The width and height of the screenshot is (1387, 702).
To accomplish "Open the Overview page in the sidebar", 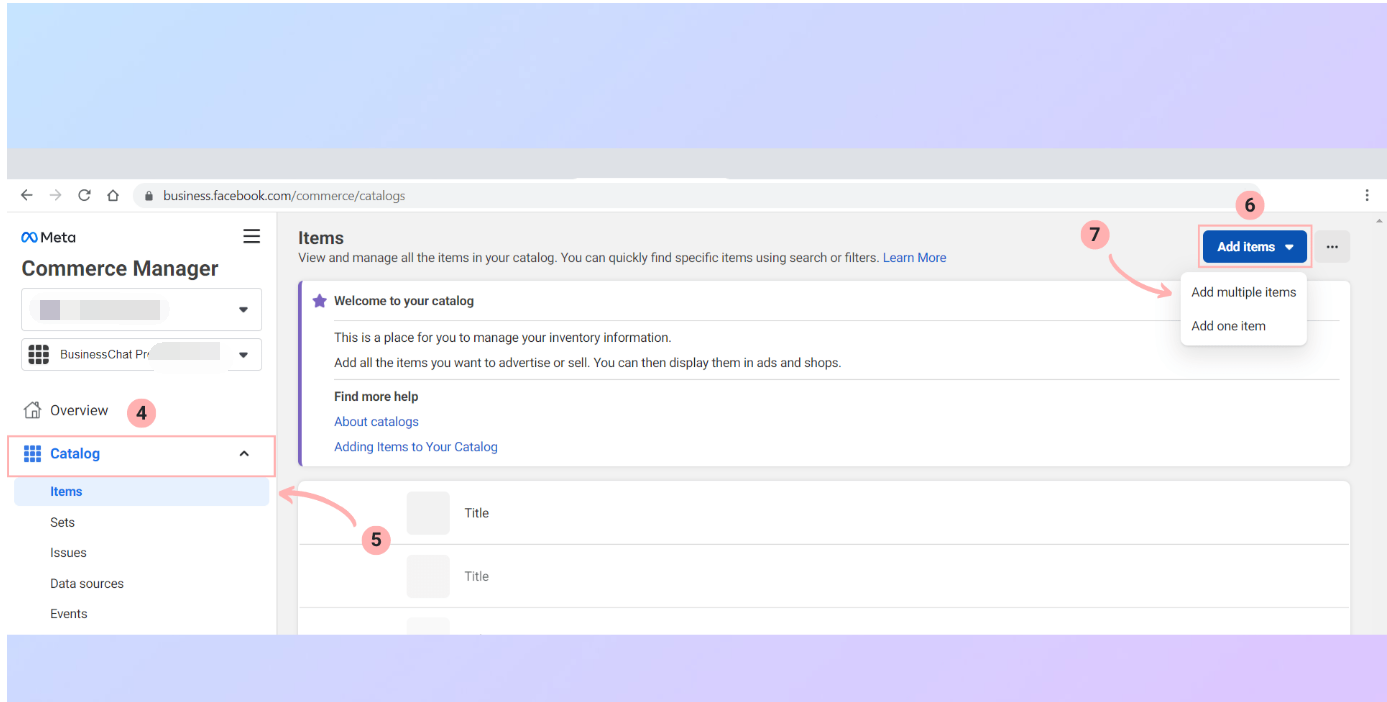I will (x=79, y=410).
